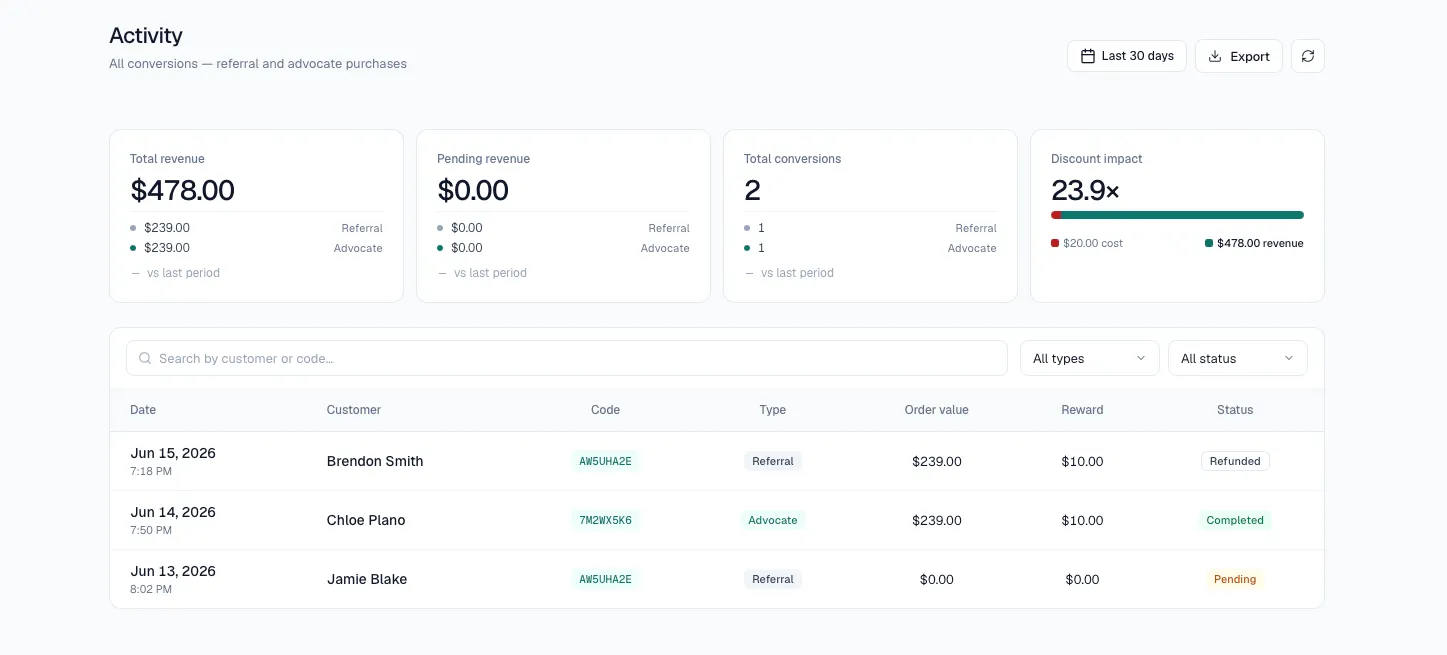Click the download icon in Export
Viewport: 1447px width, 655px height.
pos(1215,56)
